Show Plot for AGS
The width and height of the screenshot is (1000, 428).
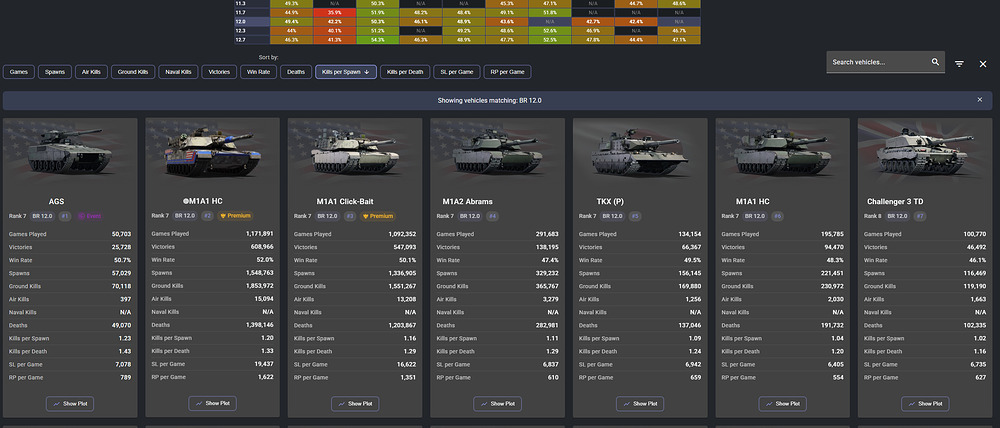coord(70,404)
